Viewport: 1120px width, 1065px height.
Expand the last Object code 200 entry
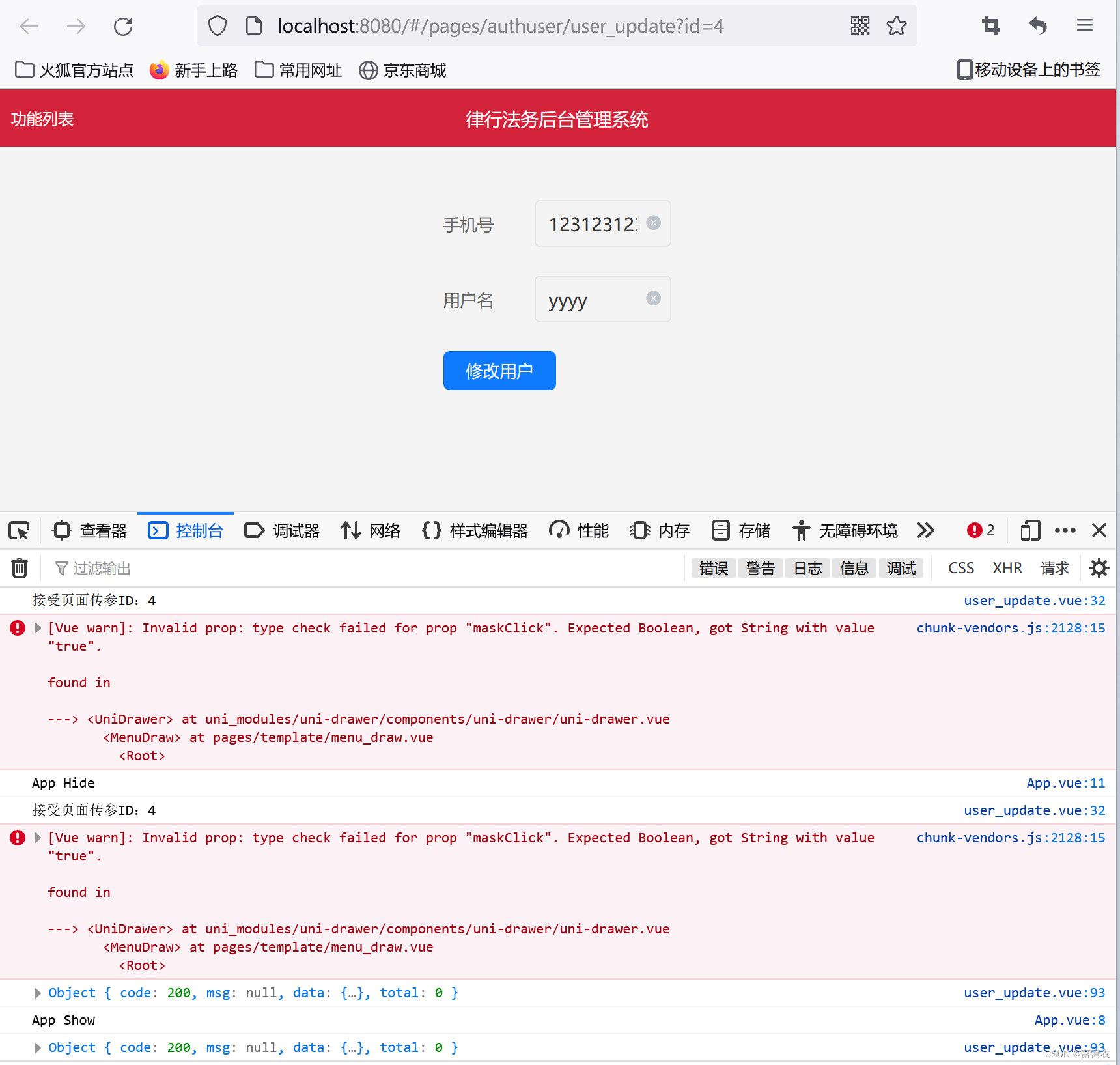coord(37,1047)
